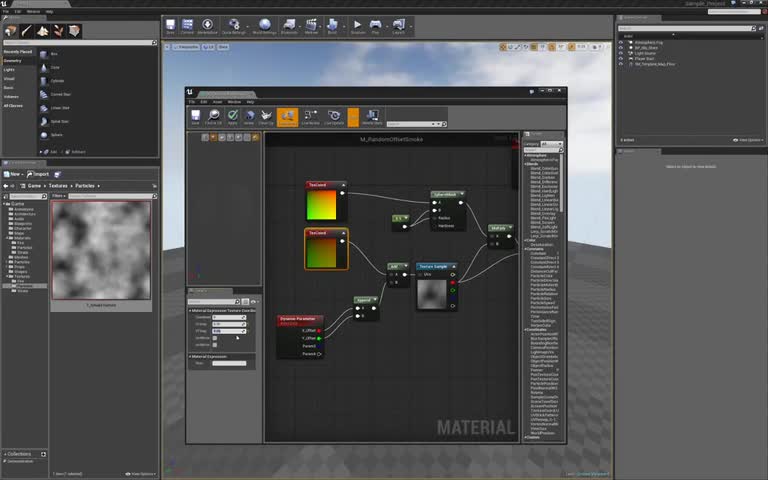The image size is (768, 480).
Task: Collapse the Material Expression Texture Coordinate section
Action: (x=191, y=310)
